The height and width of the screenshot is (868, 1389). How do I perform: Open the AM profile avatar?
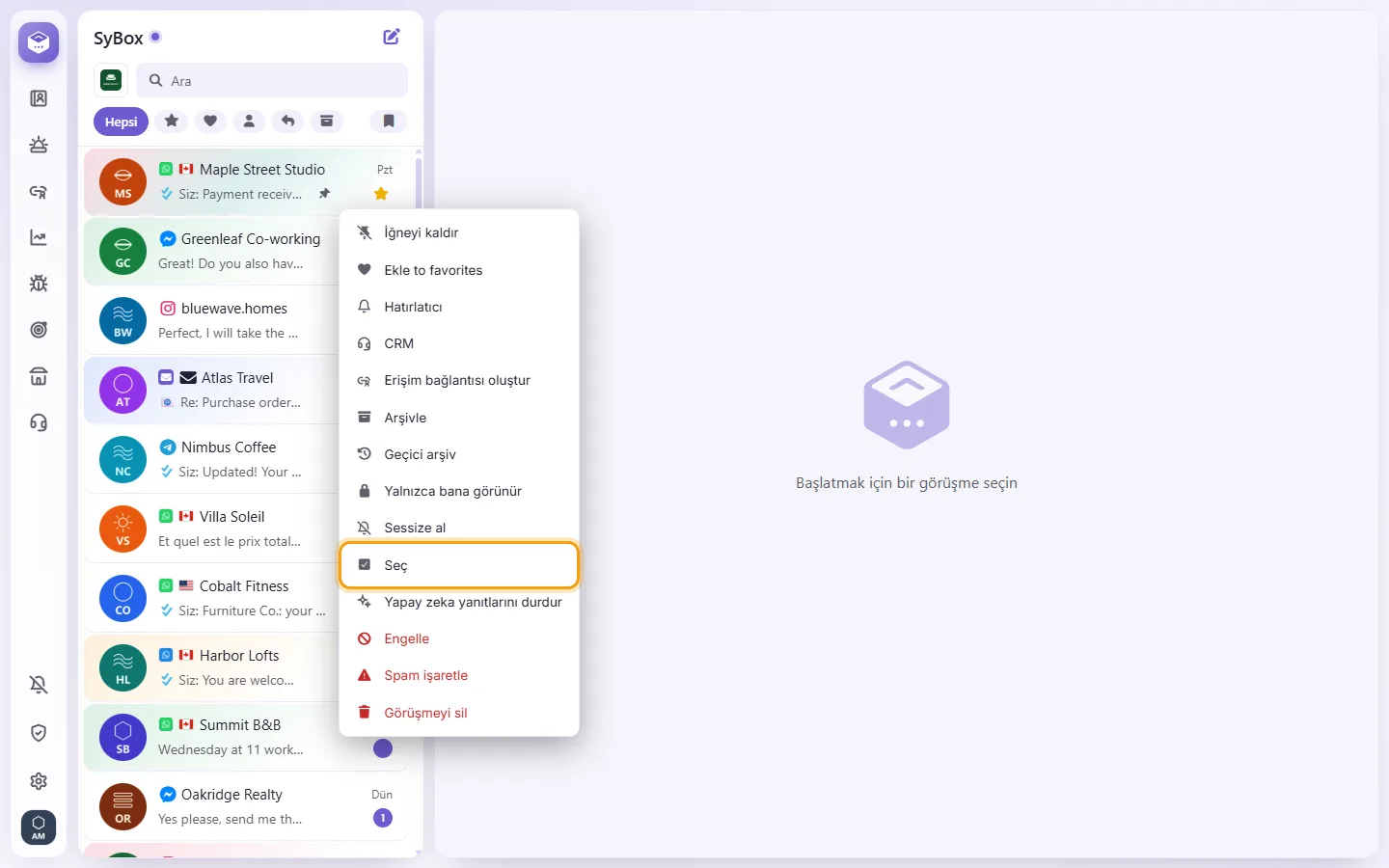tap(39, 827)
